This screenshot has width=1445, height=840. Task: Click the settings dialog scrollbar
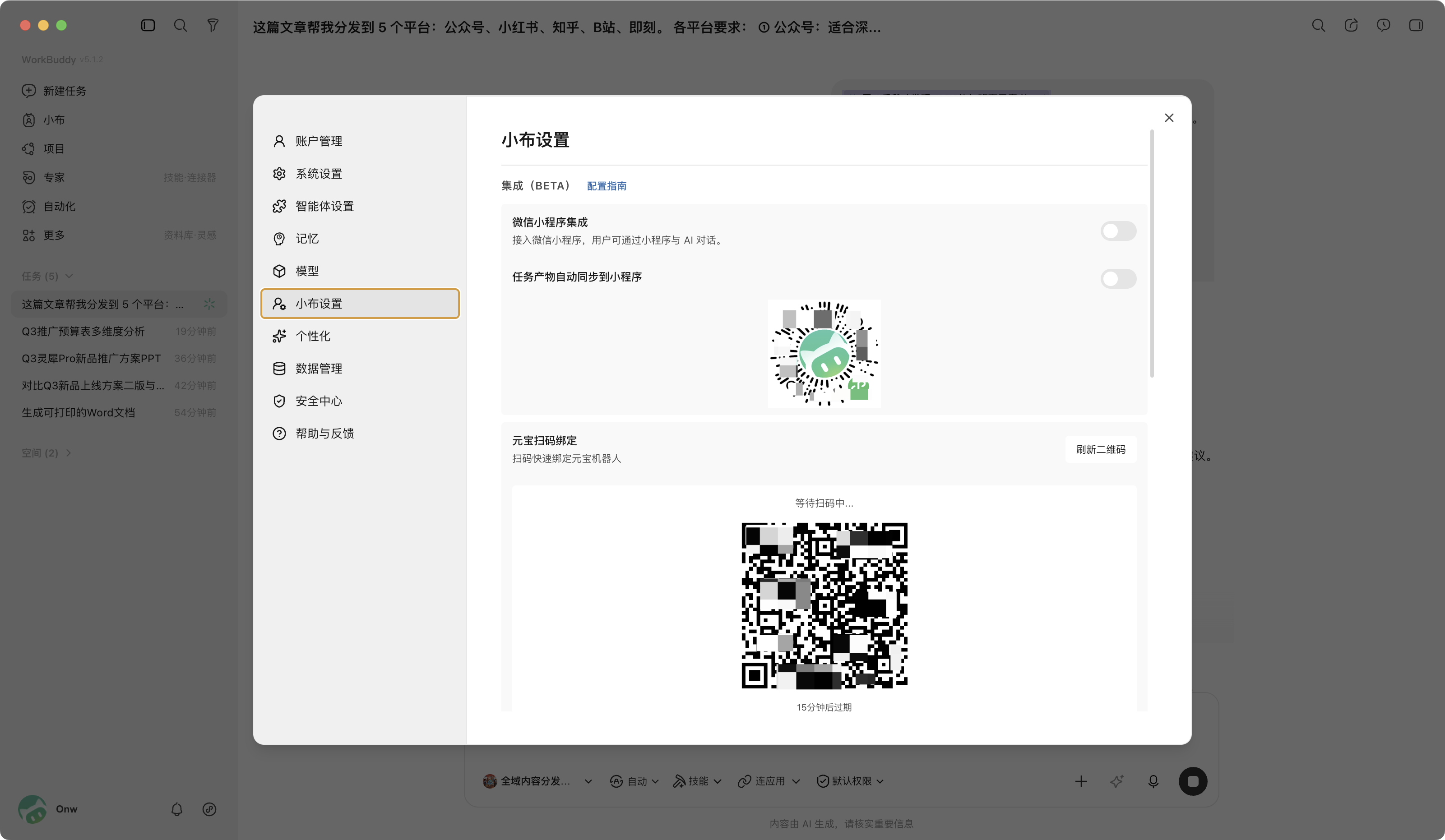point(1152,254)
